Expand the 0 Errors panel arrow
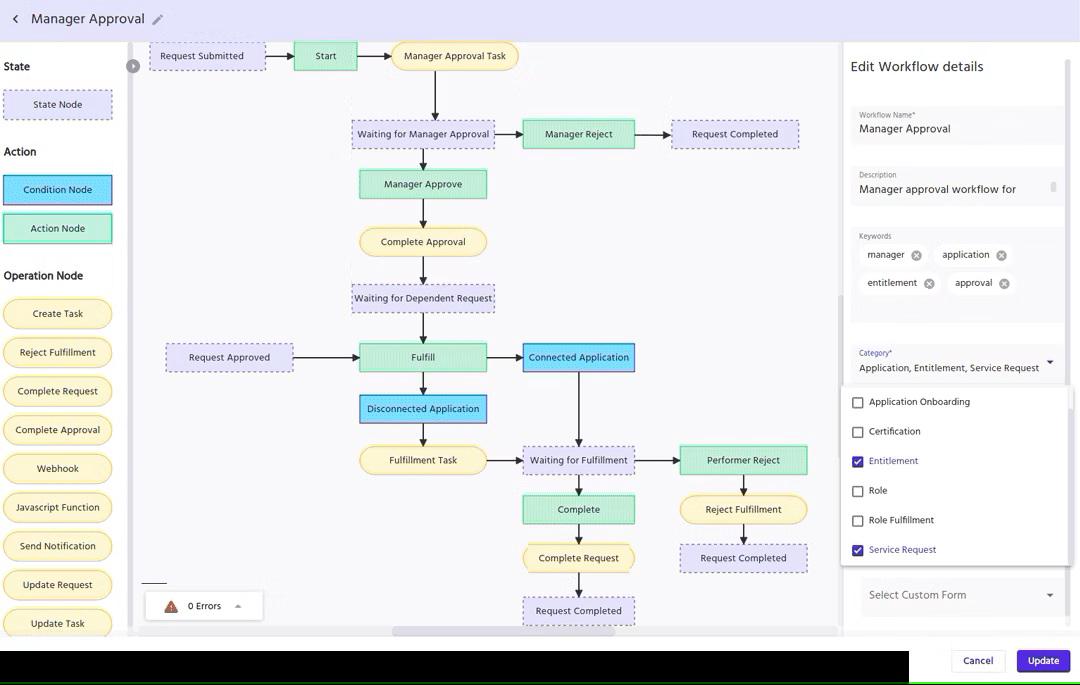 coord(238,606)
